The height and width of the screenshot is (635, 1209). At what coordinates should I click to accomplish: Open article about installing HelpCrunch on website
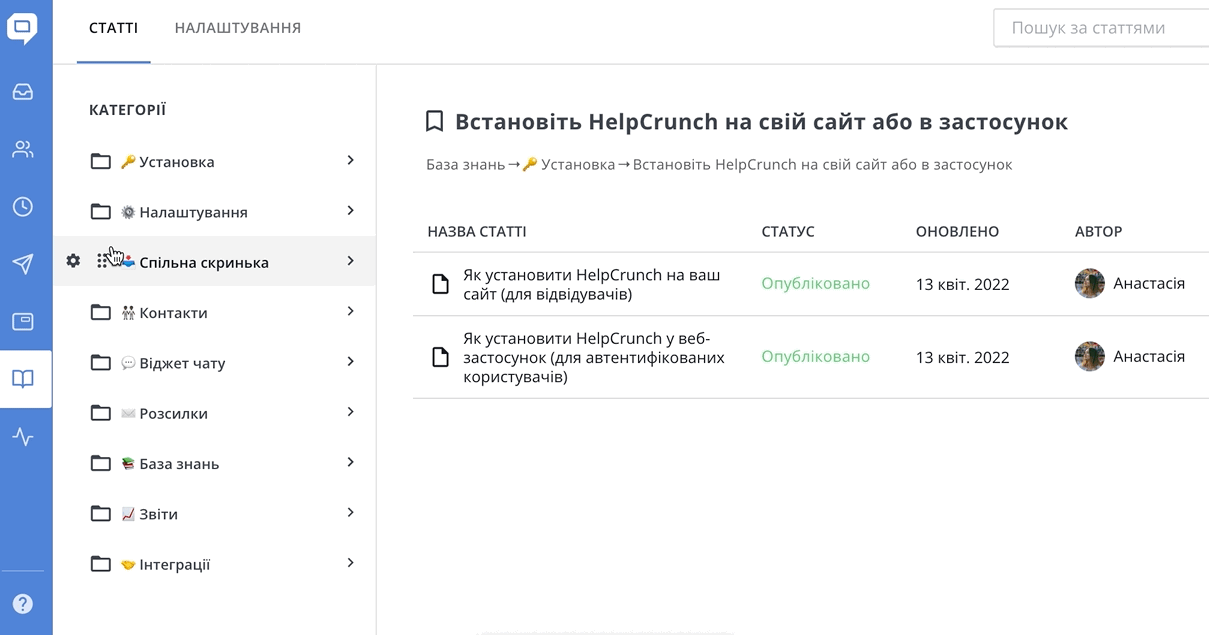pos(590,284)
